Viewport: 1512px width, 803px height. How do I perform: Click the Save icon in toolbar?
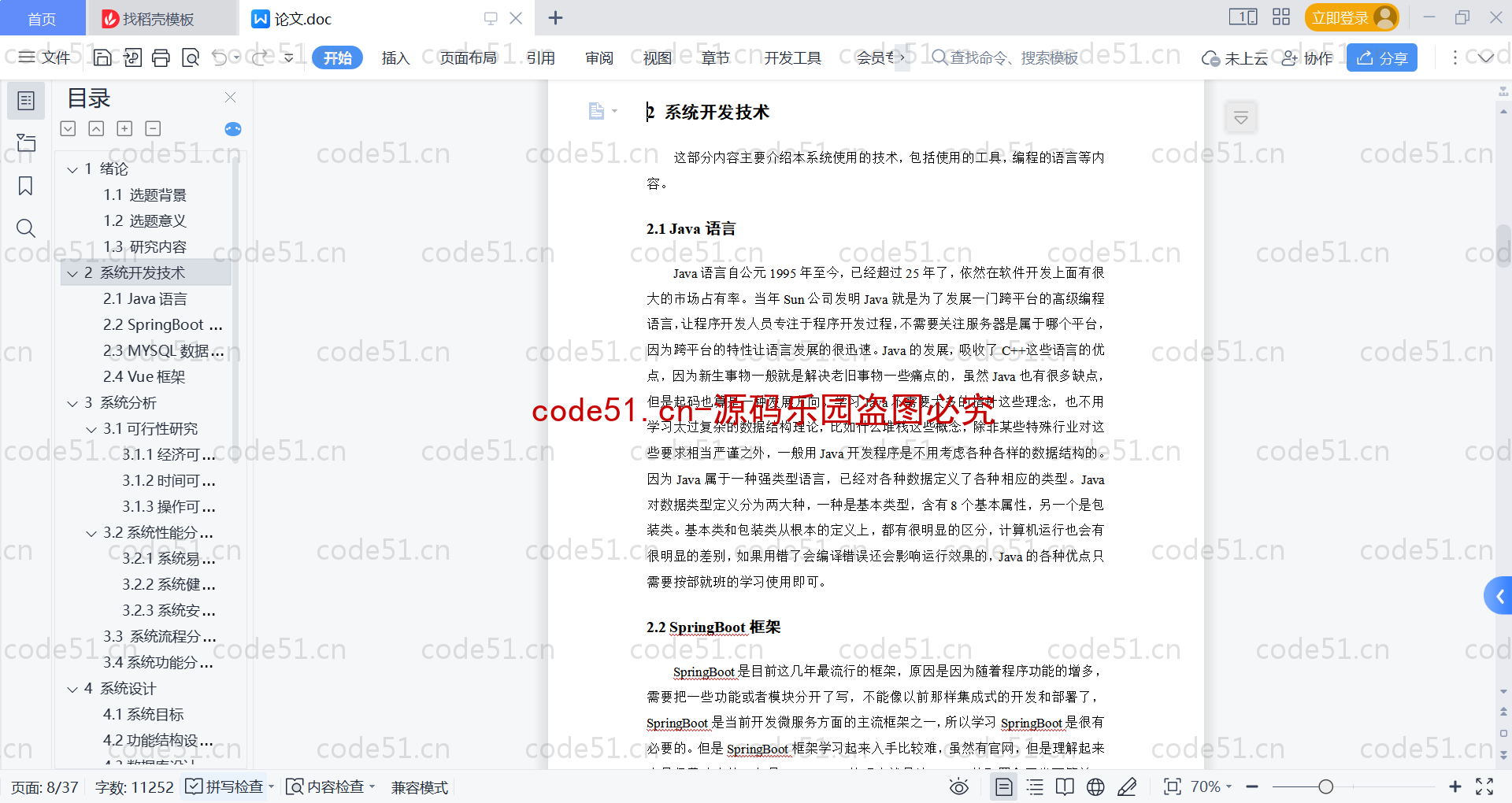tap(102, 57)
